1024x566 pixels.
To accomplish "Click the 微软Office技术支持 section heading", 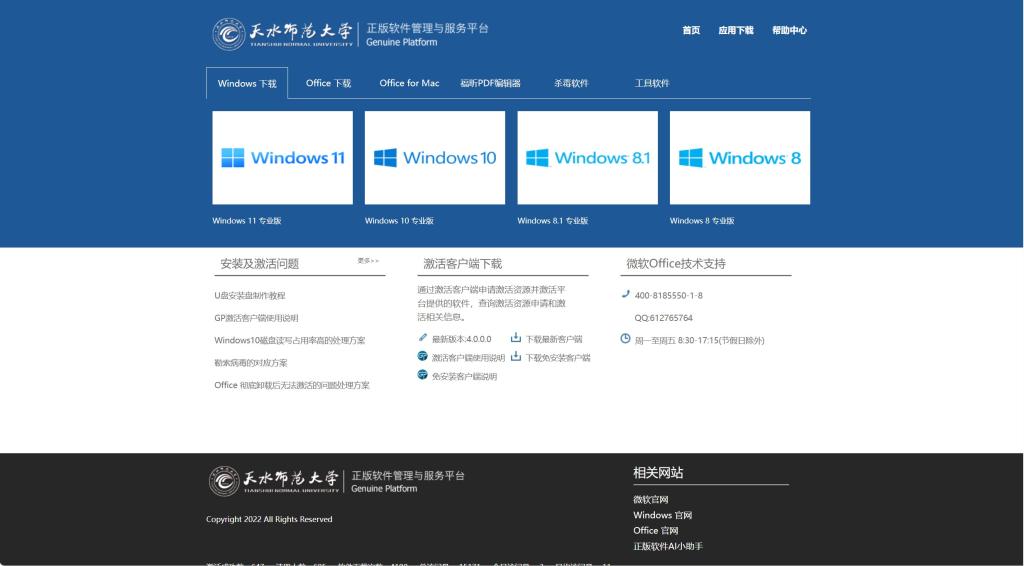I will (x=676, y=264).
